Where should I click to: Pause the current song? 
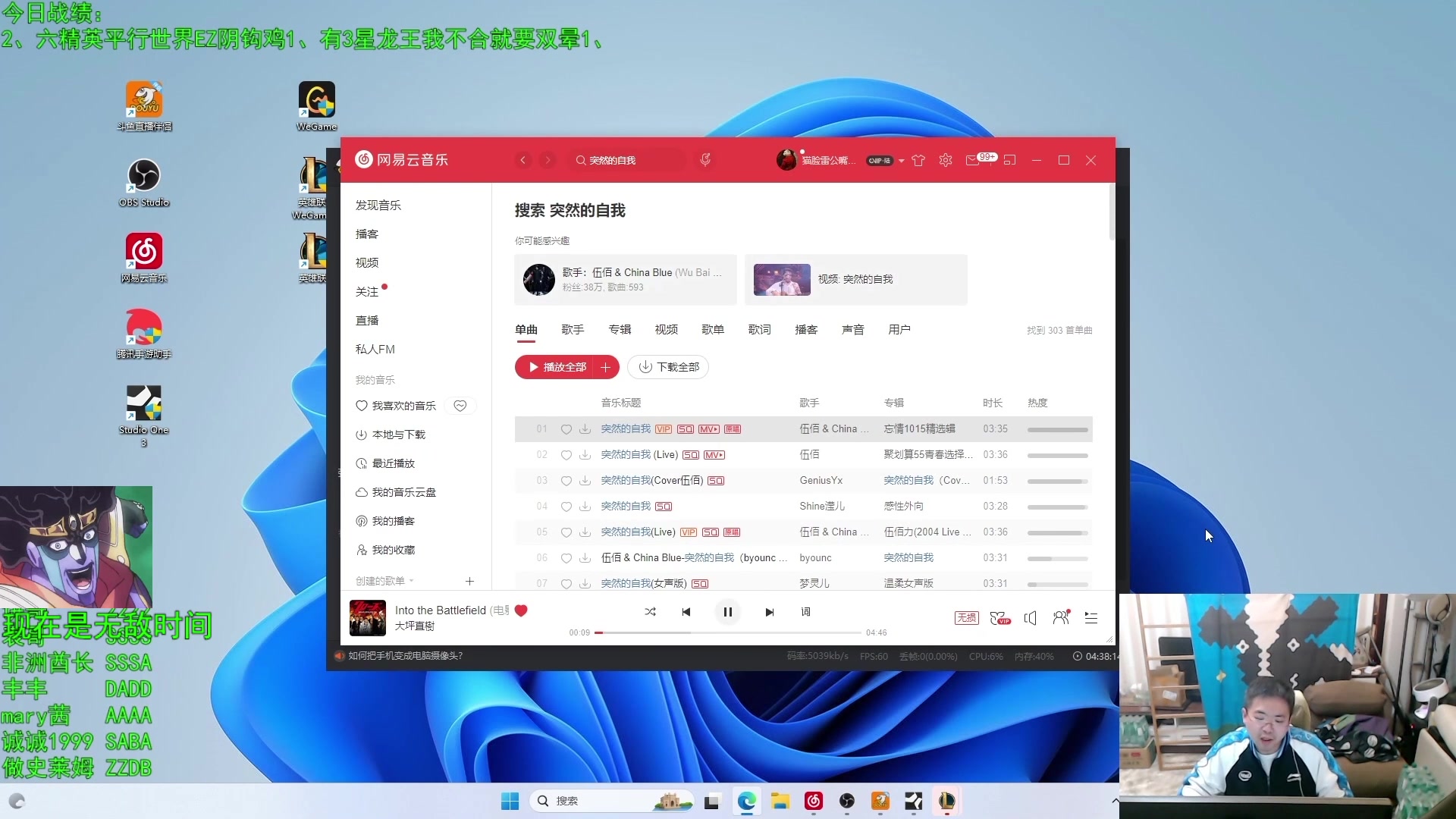click(727, 612)
